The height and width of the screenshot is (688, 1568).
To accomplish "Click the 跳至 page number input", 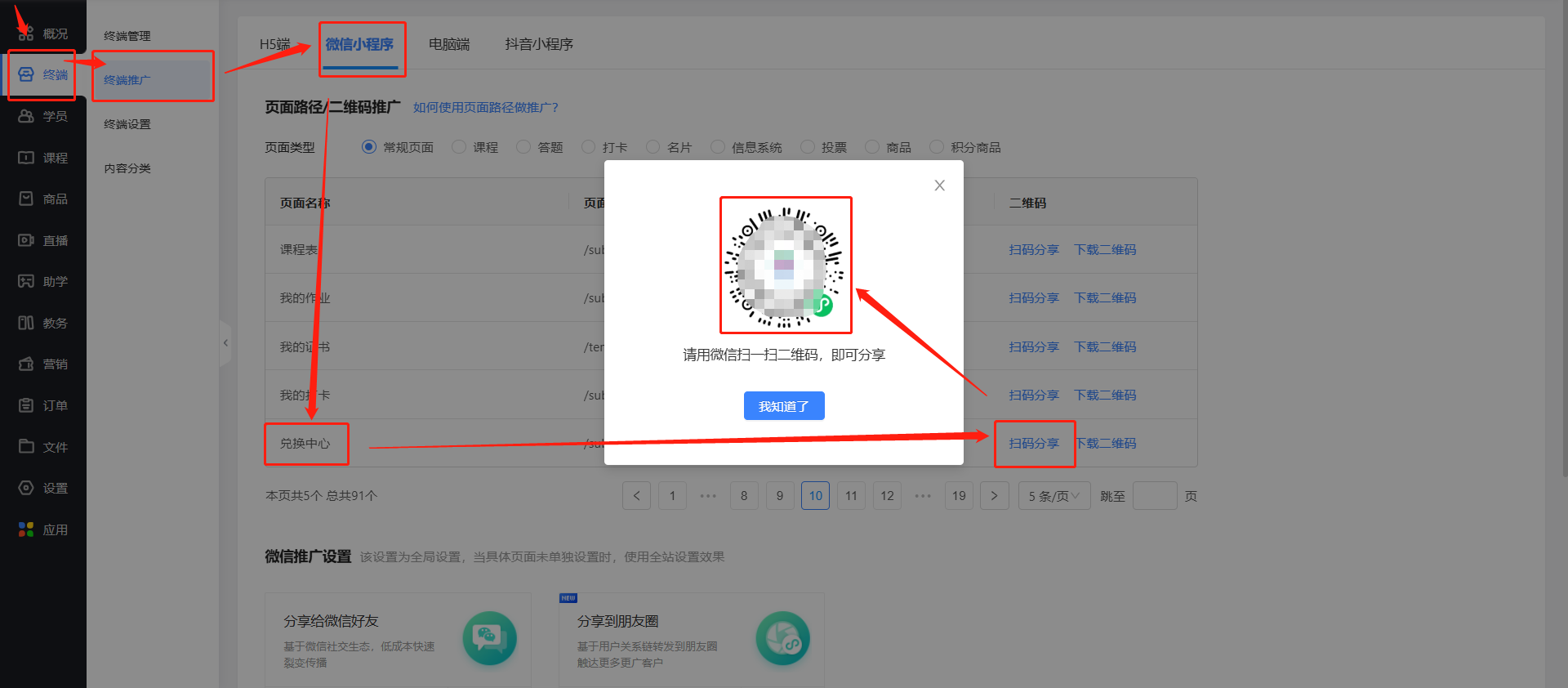I will (1155, 496).
